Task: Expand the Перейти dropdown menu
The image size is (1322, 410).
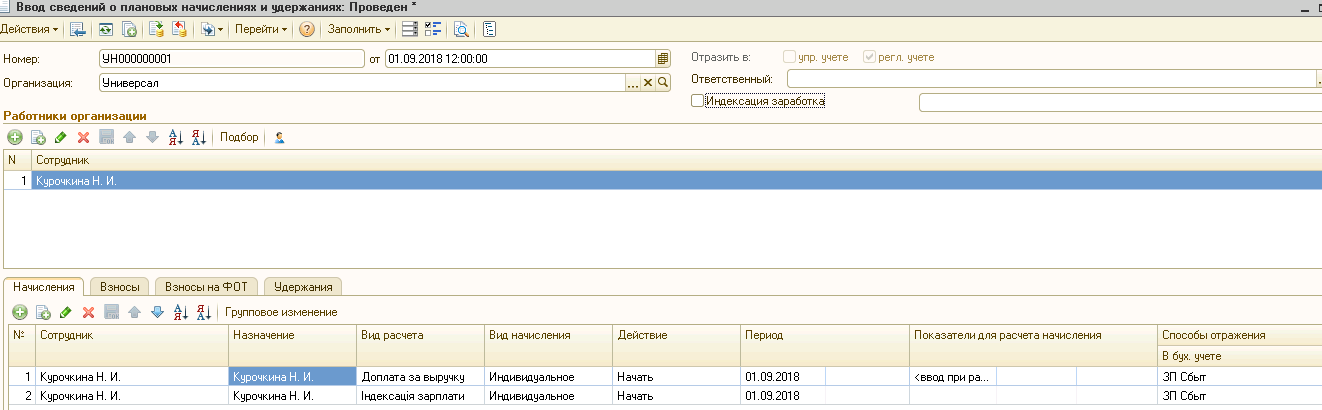Action: pos(260,29)
